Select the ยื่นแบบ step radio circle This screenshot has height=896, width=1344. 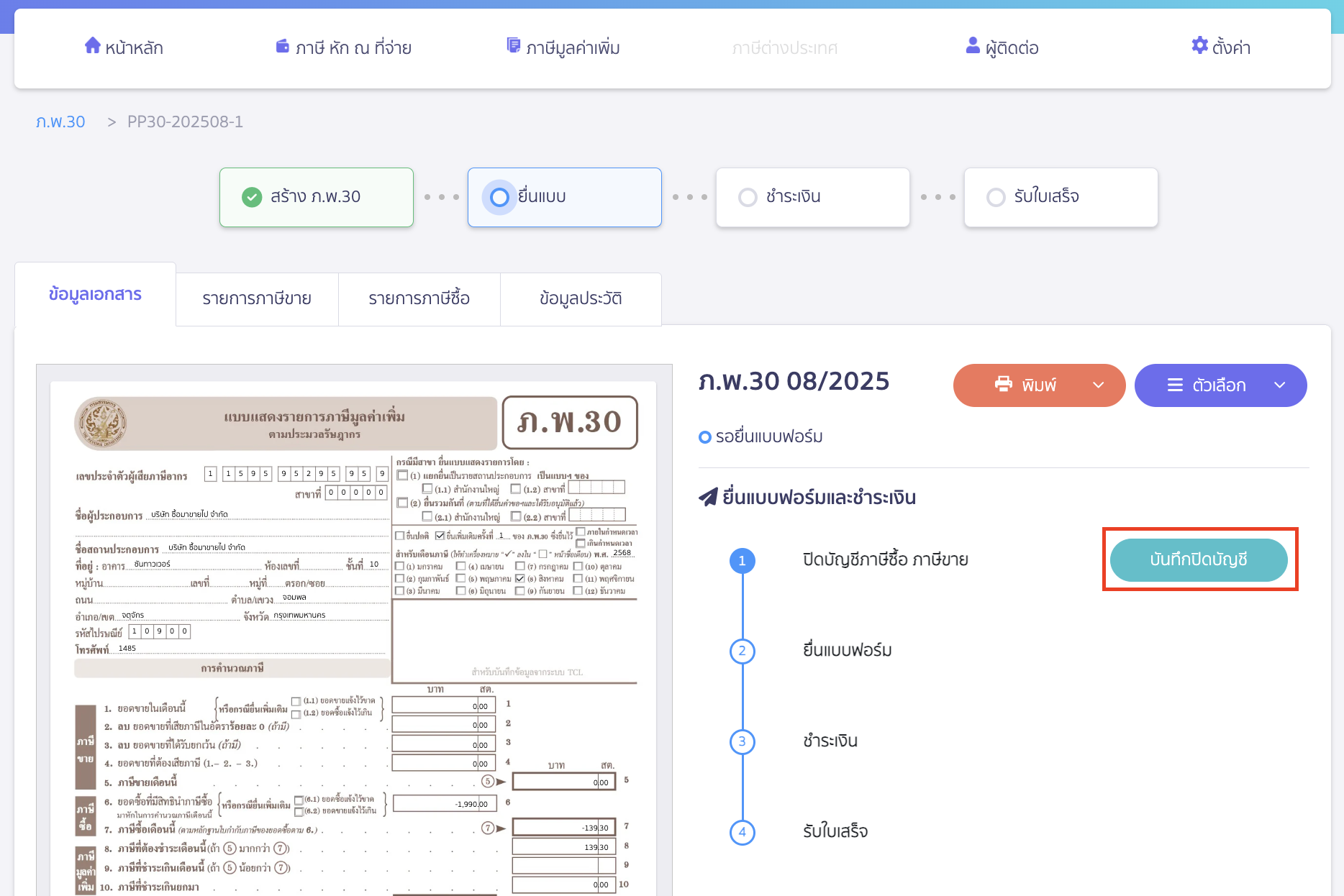tap(499, 197)
